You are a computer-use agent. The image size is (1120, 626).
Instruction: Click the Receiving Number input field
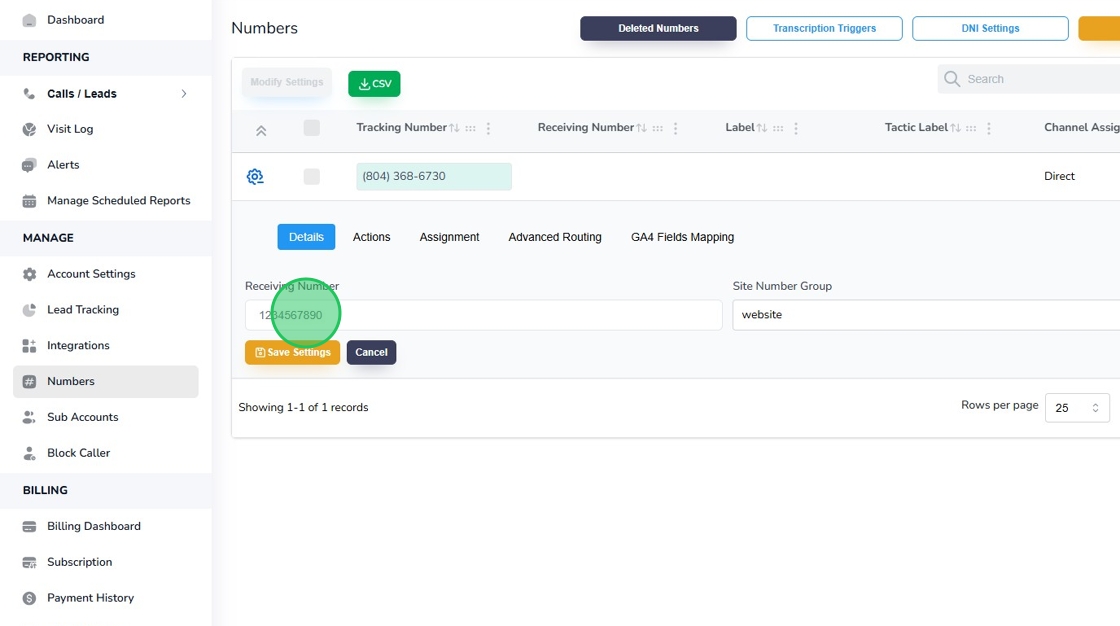(484, 315)
